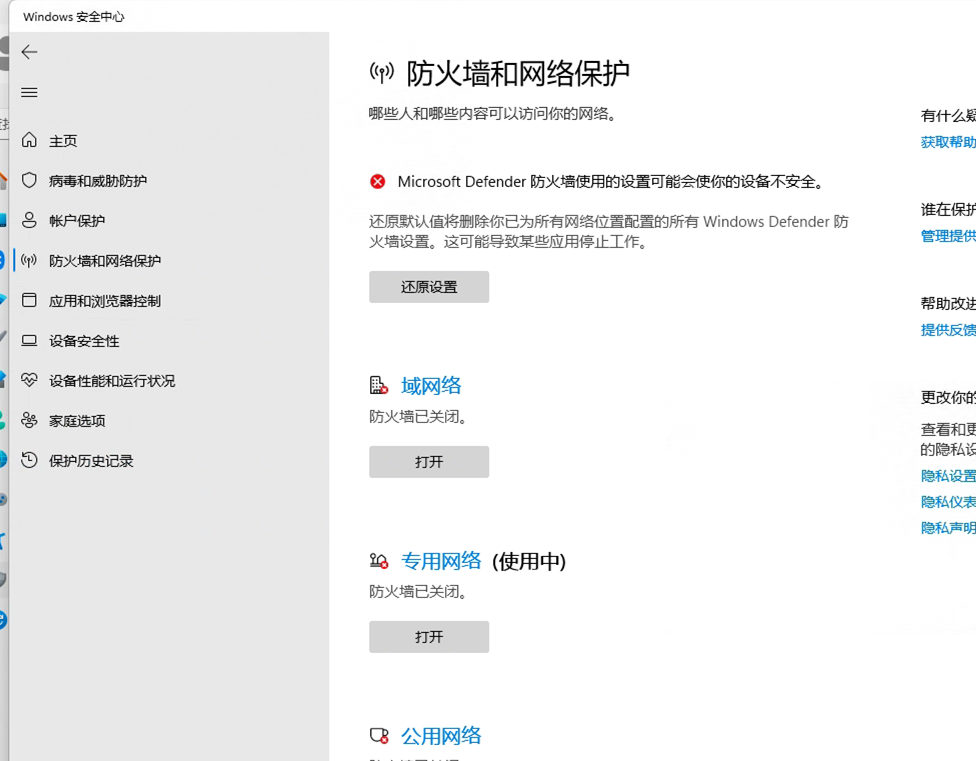Click the heart icon for 设备性能和运行状况
The width and height of the screenshot is (976, 761).
pos(29,380)
